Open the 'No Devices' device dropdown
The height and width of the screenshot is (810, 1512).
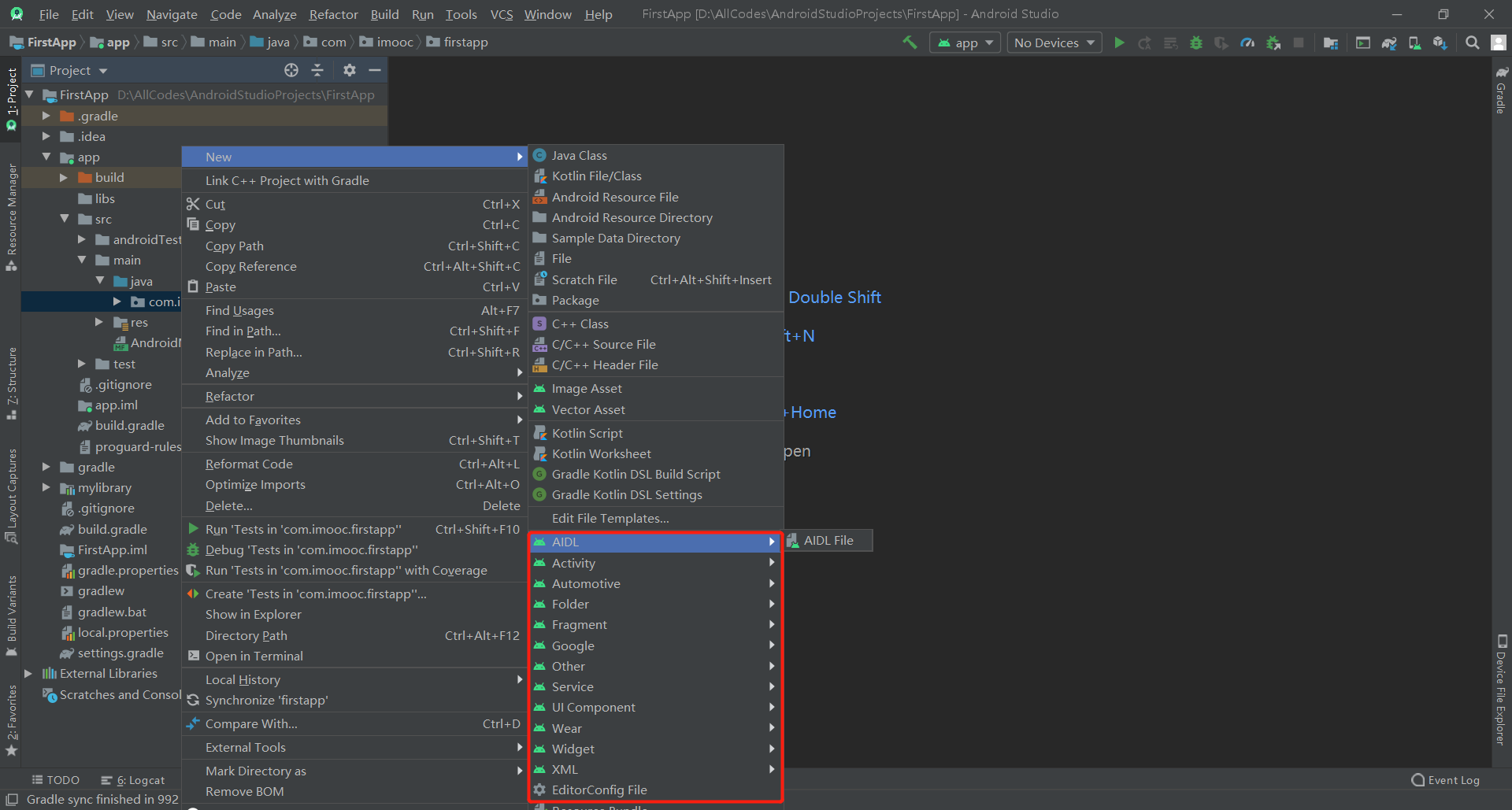1054,43
